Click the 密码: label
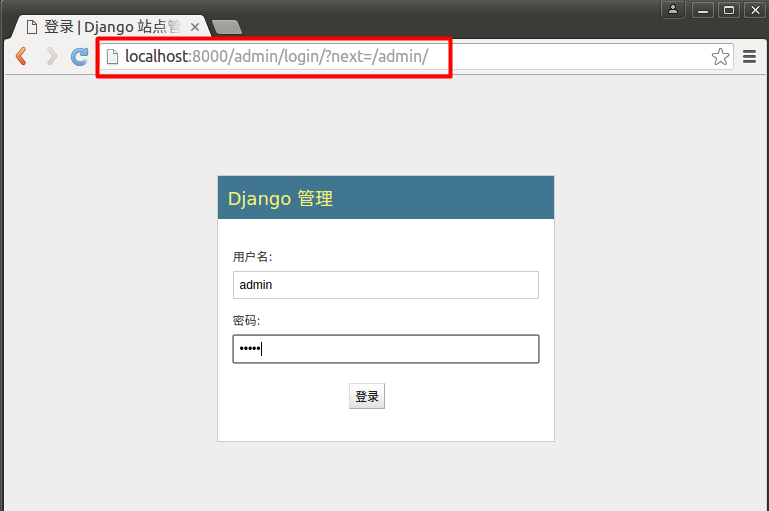Image resolution: width=769 pixels, height=511 pixels. pos(246,321)
